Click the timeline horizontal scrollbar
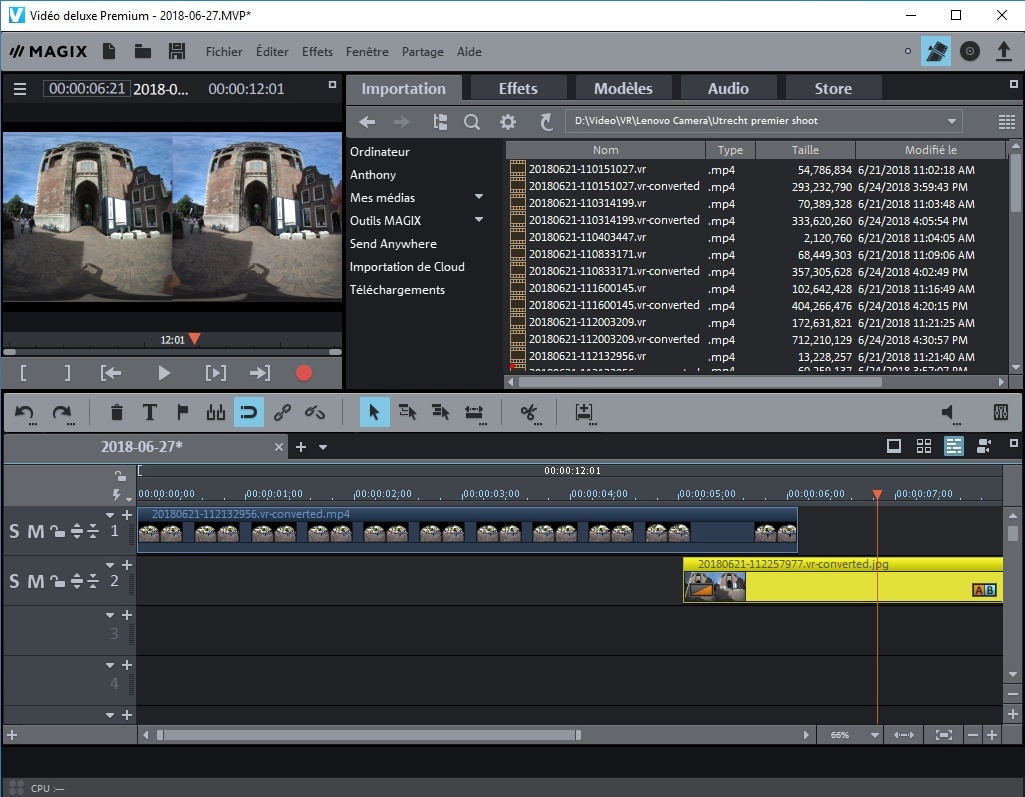Image resolution: width=1025 pixels, height=797 pixels. 367,735
